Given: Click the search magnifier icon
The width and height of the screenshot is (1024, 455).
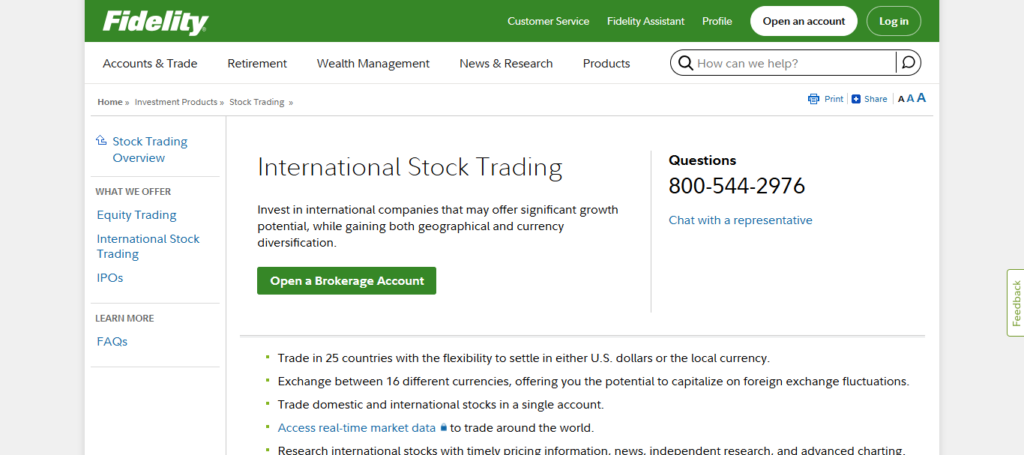Looking at the screenshot, I should tap(685, 63).
